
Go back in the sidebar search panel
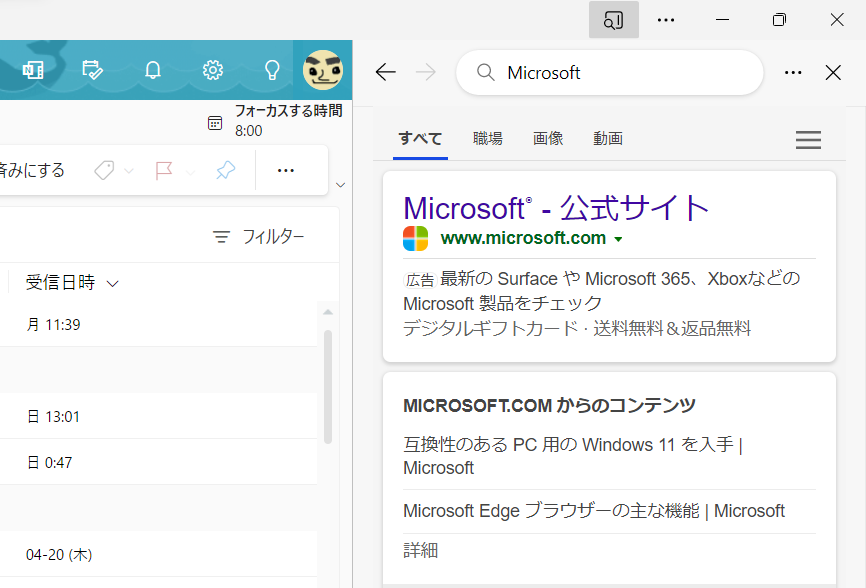(386, 72)
